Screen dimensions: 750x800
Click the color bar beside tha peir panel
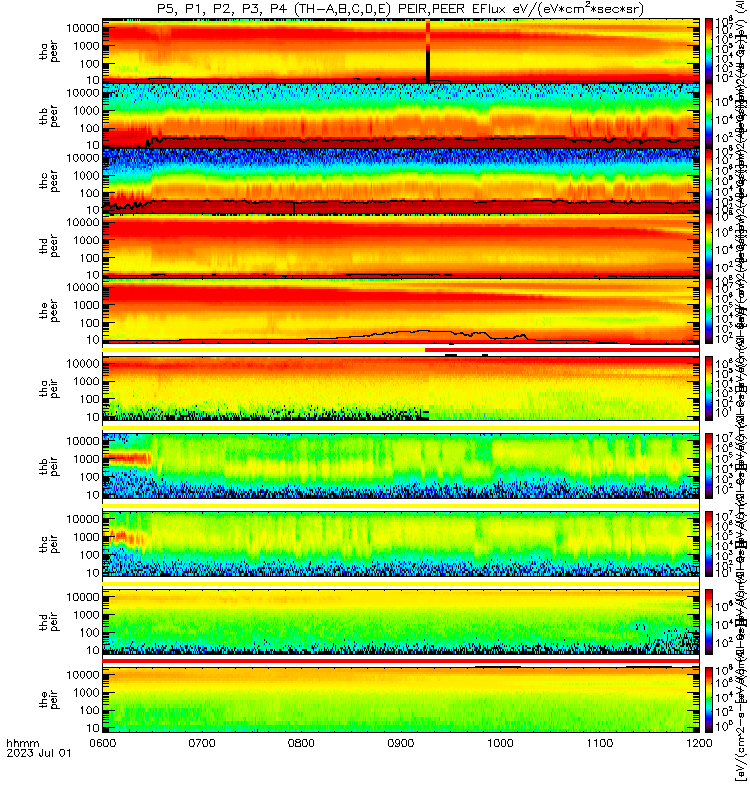709,388
